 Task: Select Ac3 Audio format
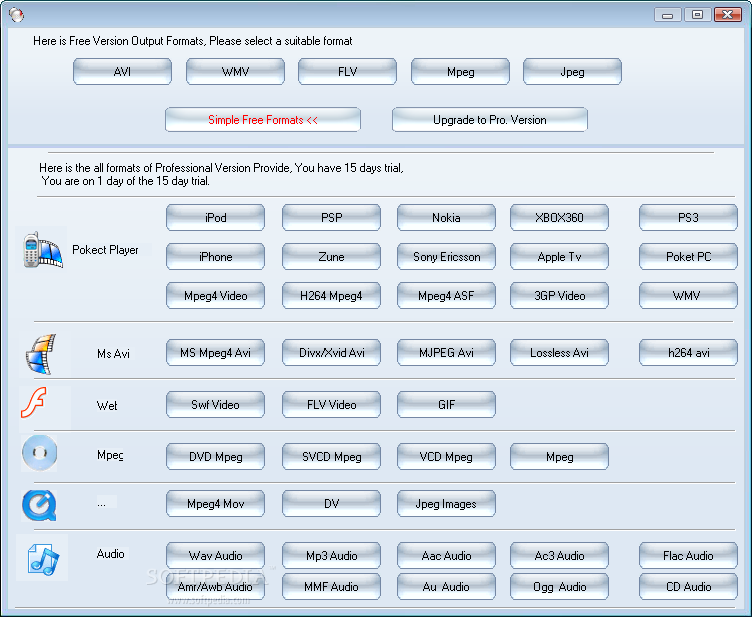pos(559,556)
